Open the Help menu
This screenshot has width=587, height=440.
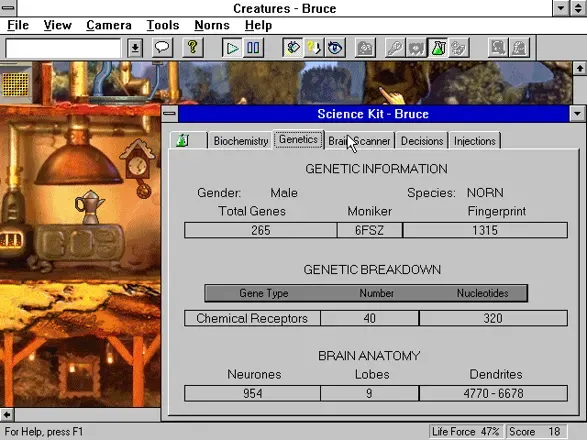[258, 25]
